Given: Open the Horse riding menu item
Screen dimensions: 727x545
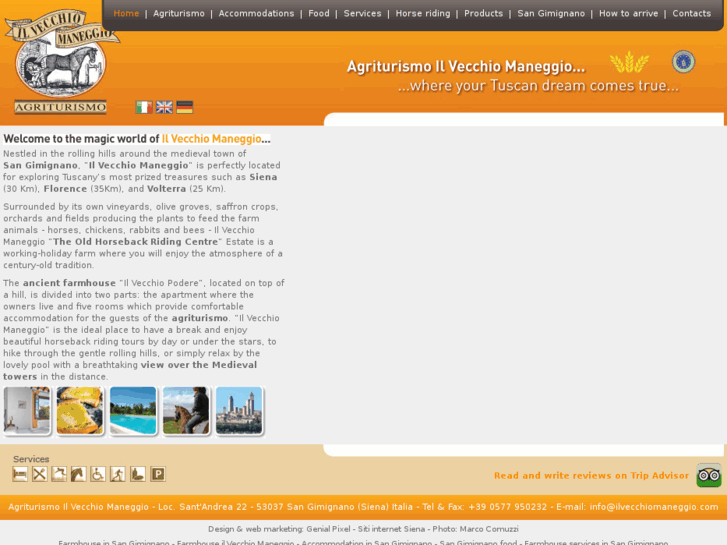Looking at the screenshot, I should tap(422, 13).
